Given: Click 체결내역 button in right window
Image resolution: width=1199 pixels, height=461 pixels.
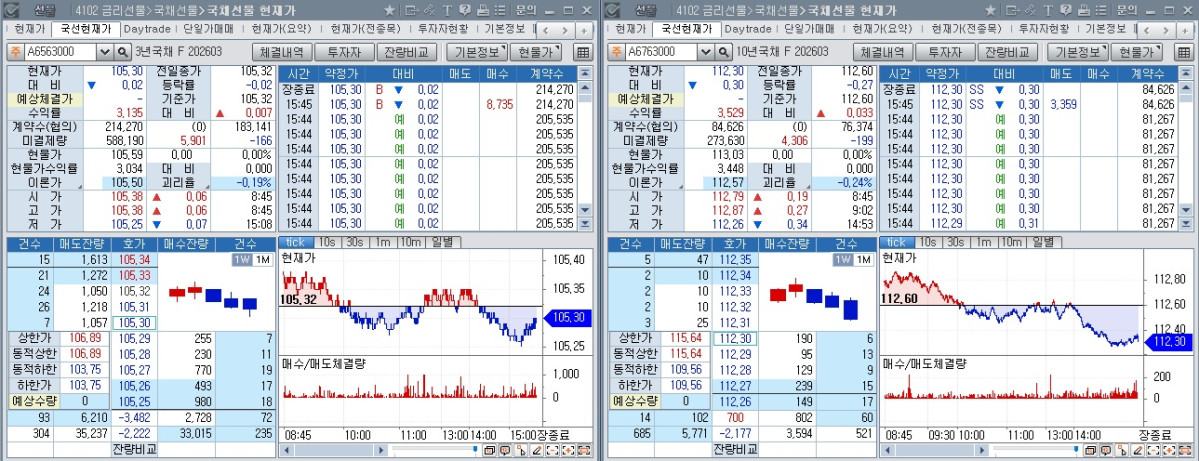Looking at the screenshot, I should pyautogui.click(x=882, y=52).
